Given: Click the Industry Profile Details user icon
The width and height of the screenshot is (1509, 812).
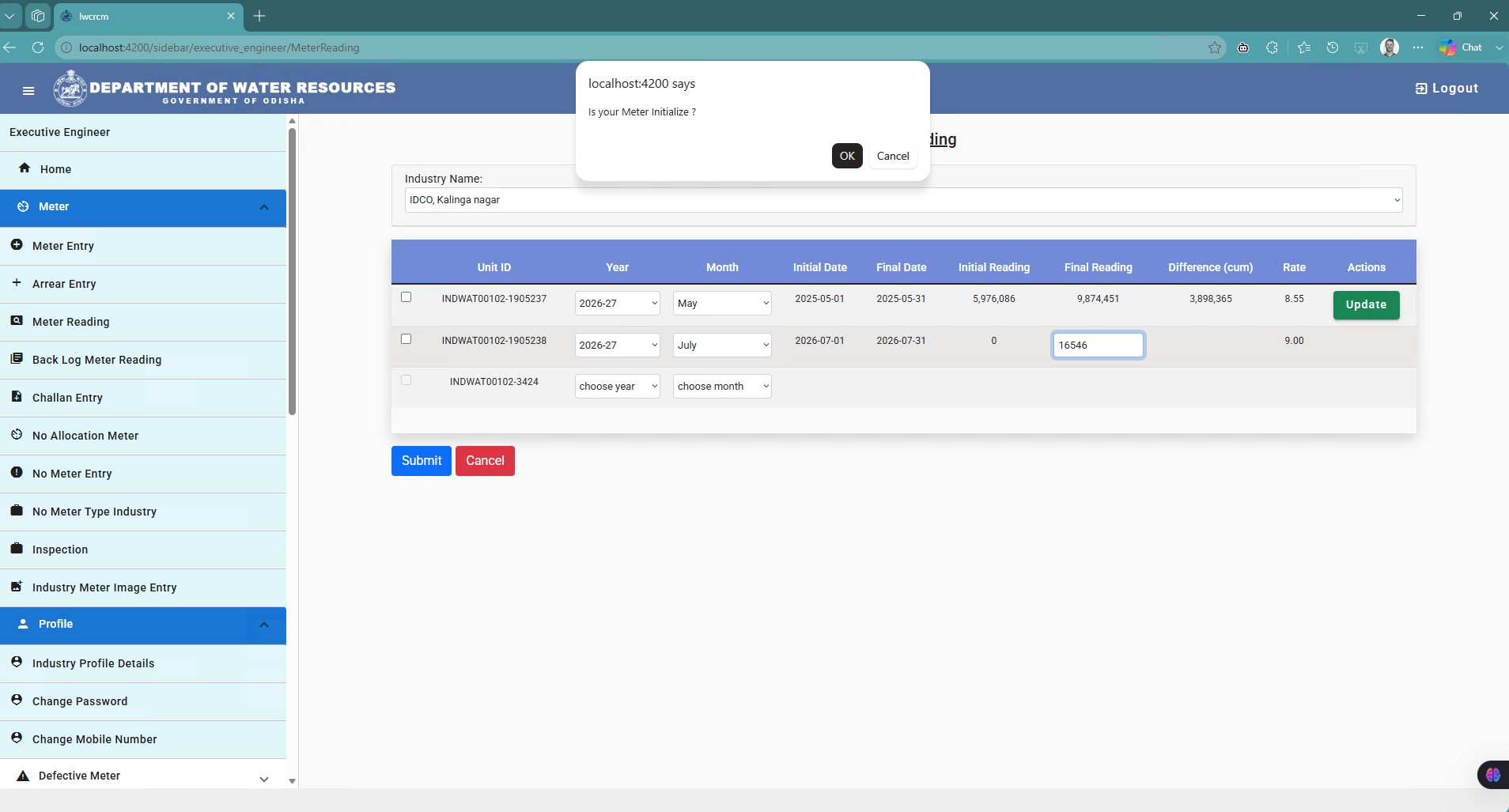Looking at the screenshot, I should coord(17,662).
